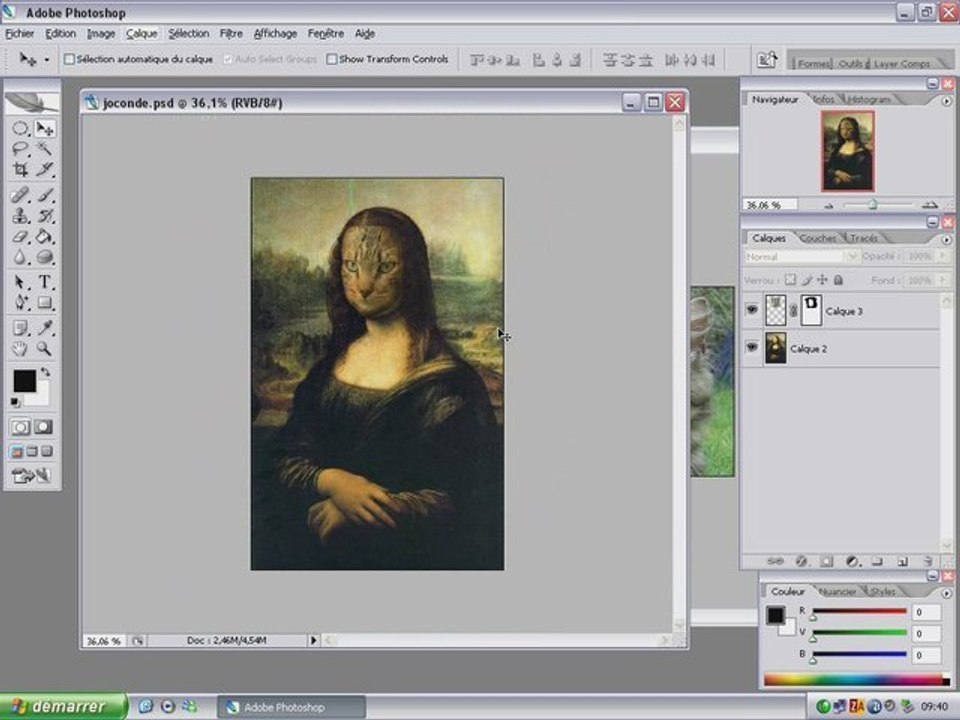The width and height of the screenshot is (960, 720).
Task: Select the Magic Wand tool
Action: pyautogui.click(x=44, y=148)
